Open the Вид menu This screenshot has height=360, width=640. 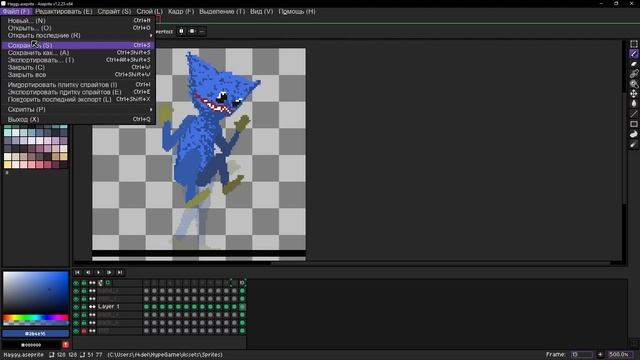point(262,11)
